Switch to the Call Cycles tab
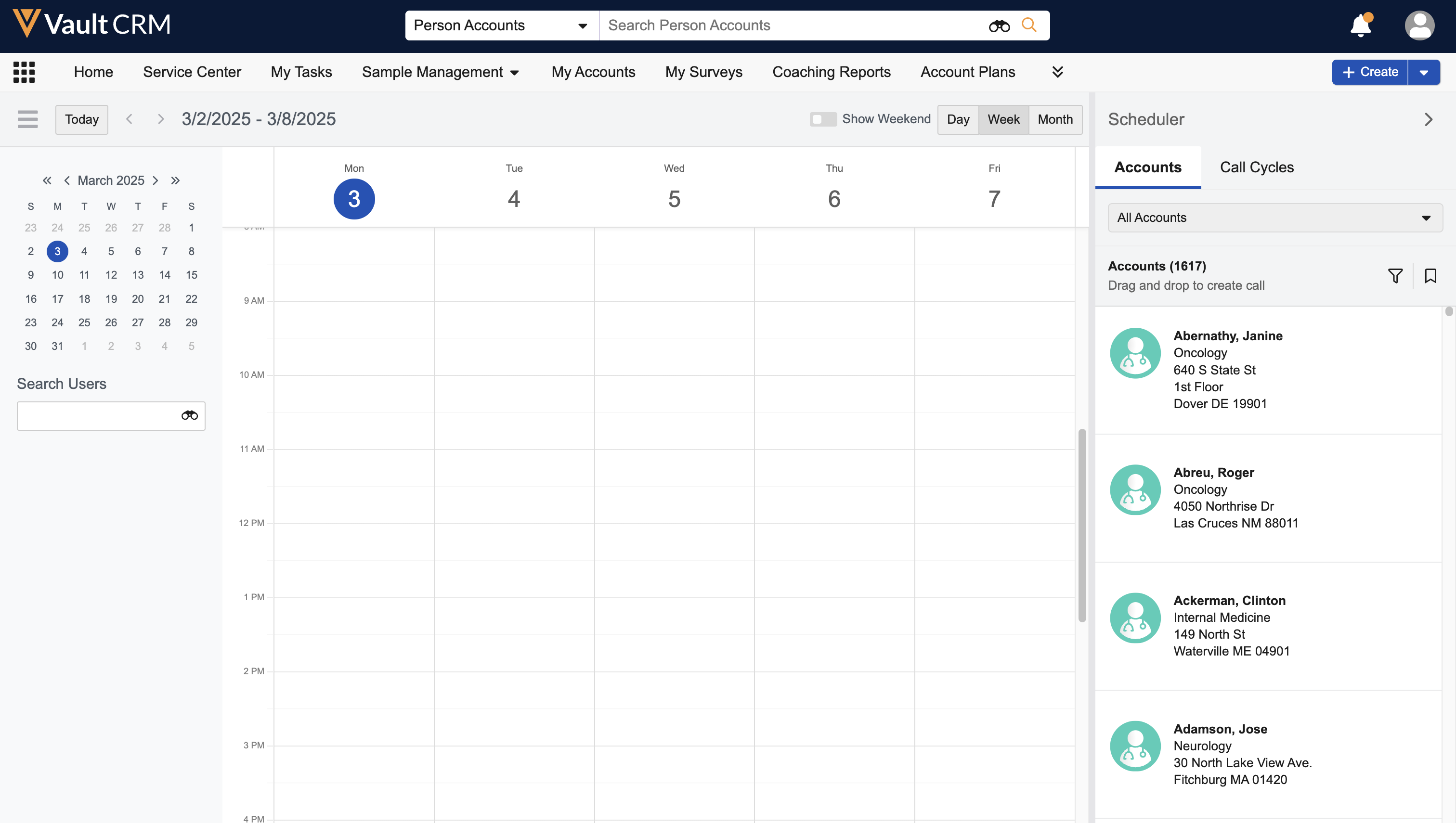1456x823 pixels. [1256, 167]
